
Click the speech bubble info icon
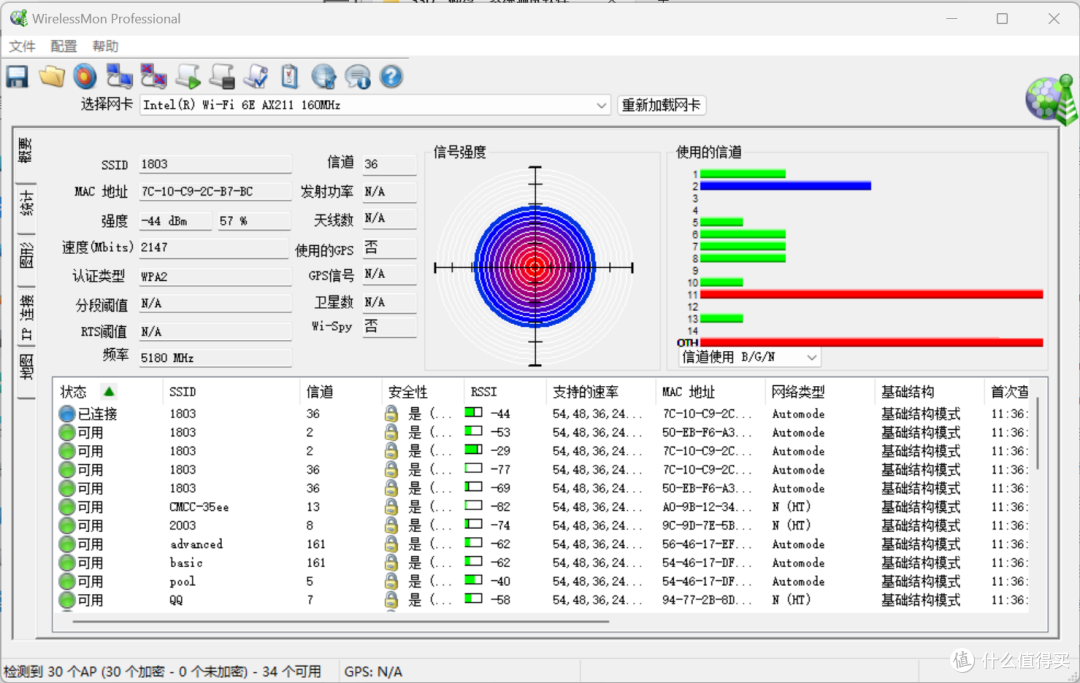pyautogui.click(x=357, y=76)
